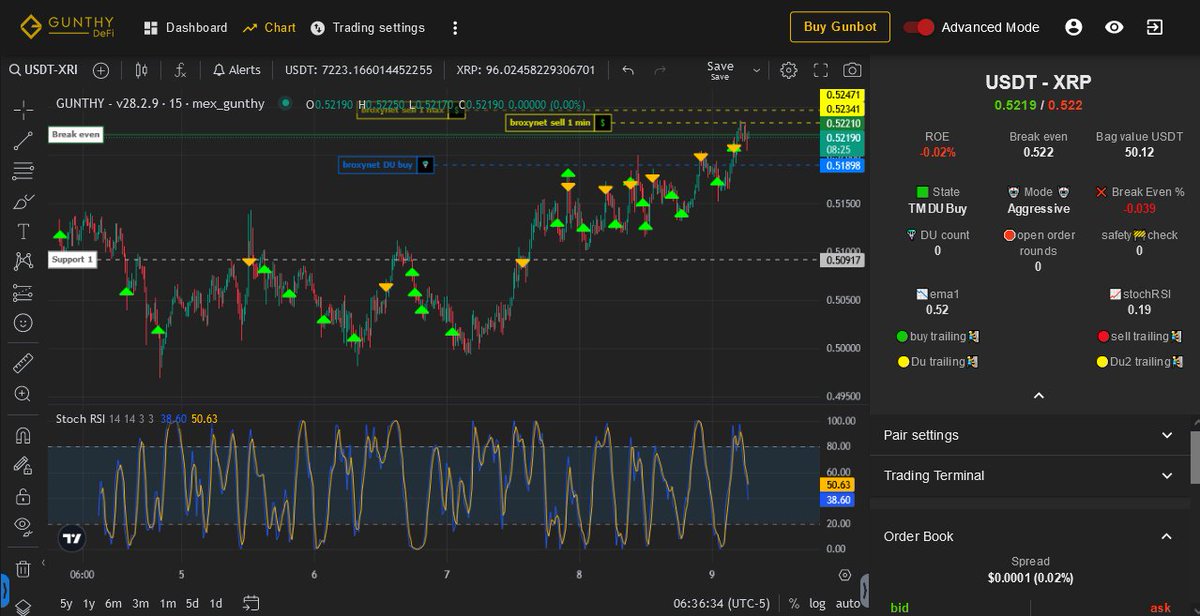Take a chart screenshot with camera icon
Screen dimensions: 1200x616
coord(852,70)
